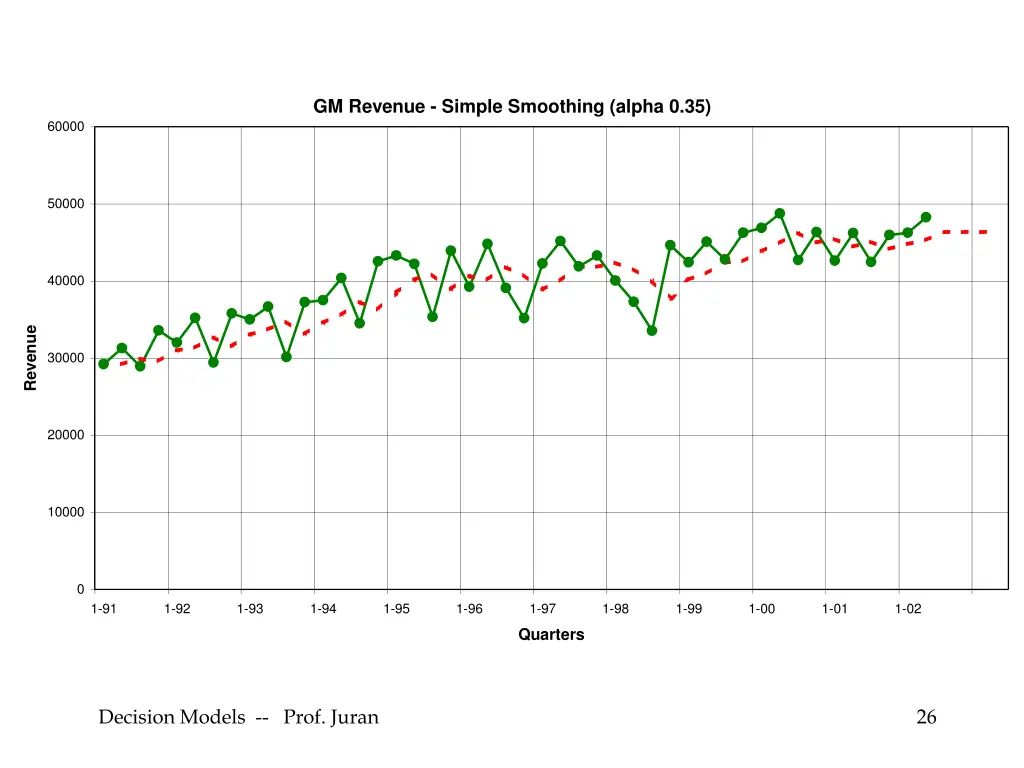Select the first green data point at 1-91
The height and width of the screenshot is (768, 1024).
103,364
